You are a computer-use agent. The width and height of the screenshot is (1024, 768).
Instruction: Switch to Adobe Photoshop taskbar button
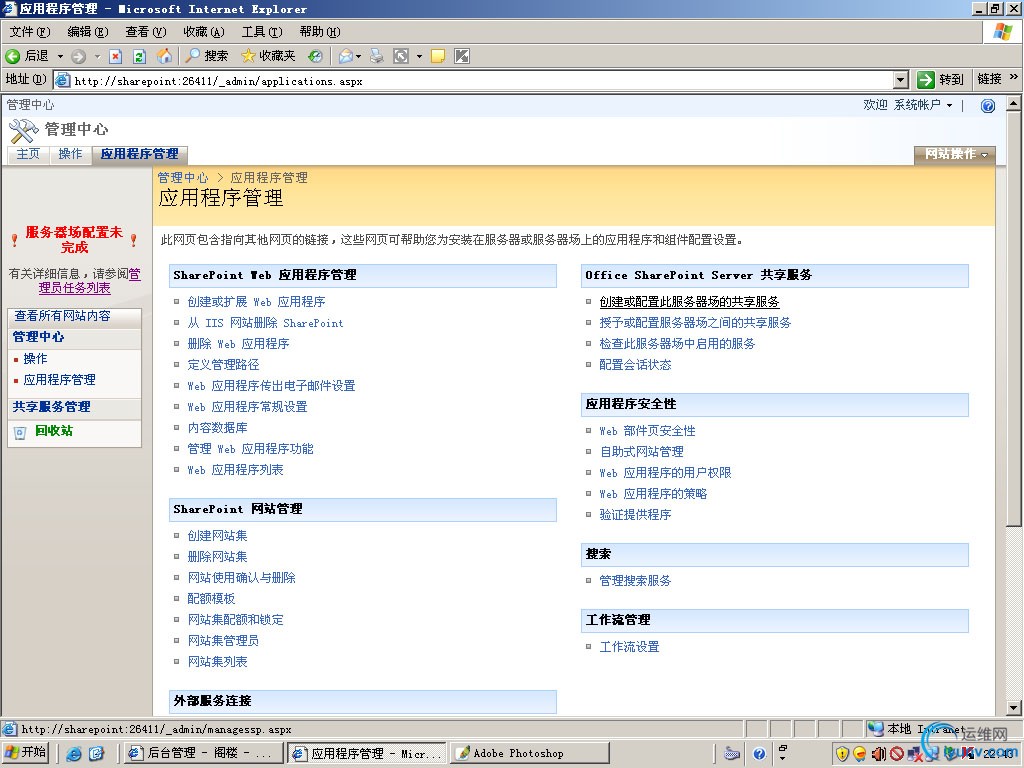530,753
